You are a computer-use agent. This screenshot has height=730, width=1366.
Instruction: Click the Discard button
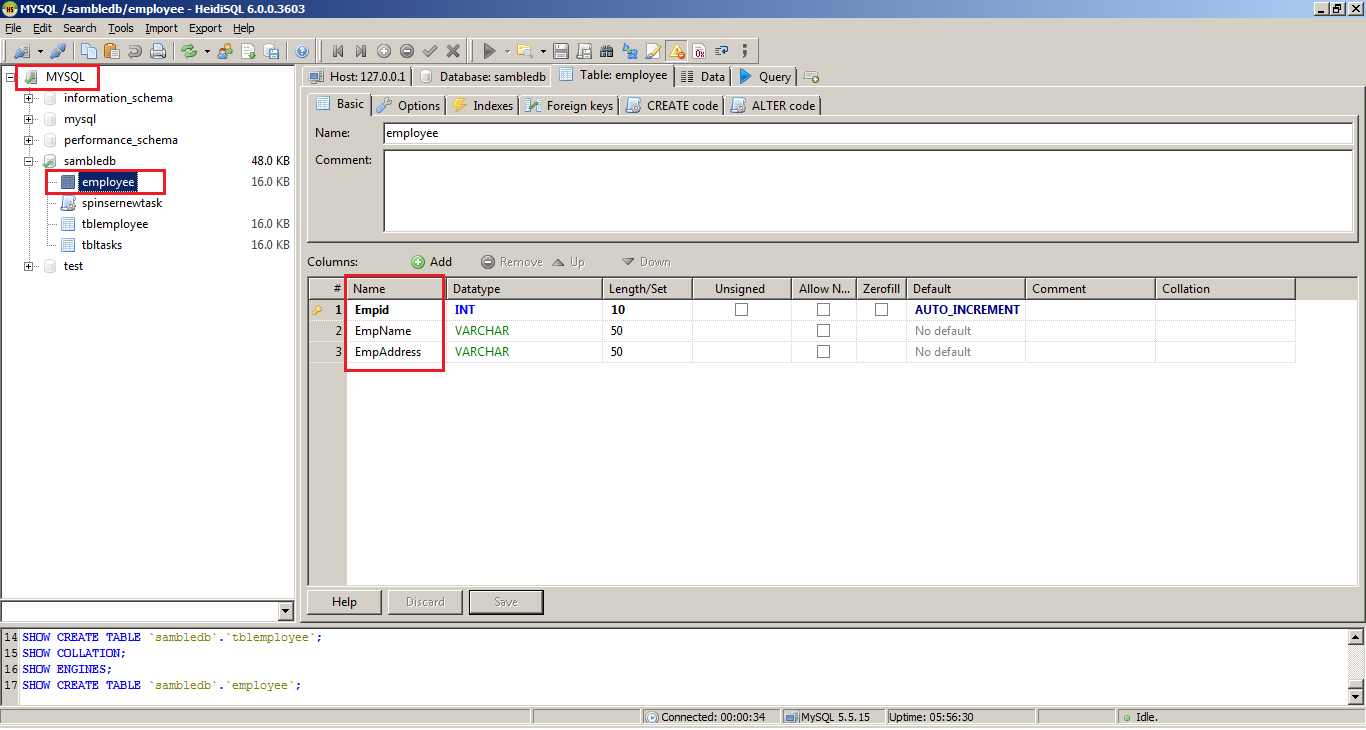[x=425, y=602]
